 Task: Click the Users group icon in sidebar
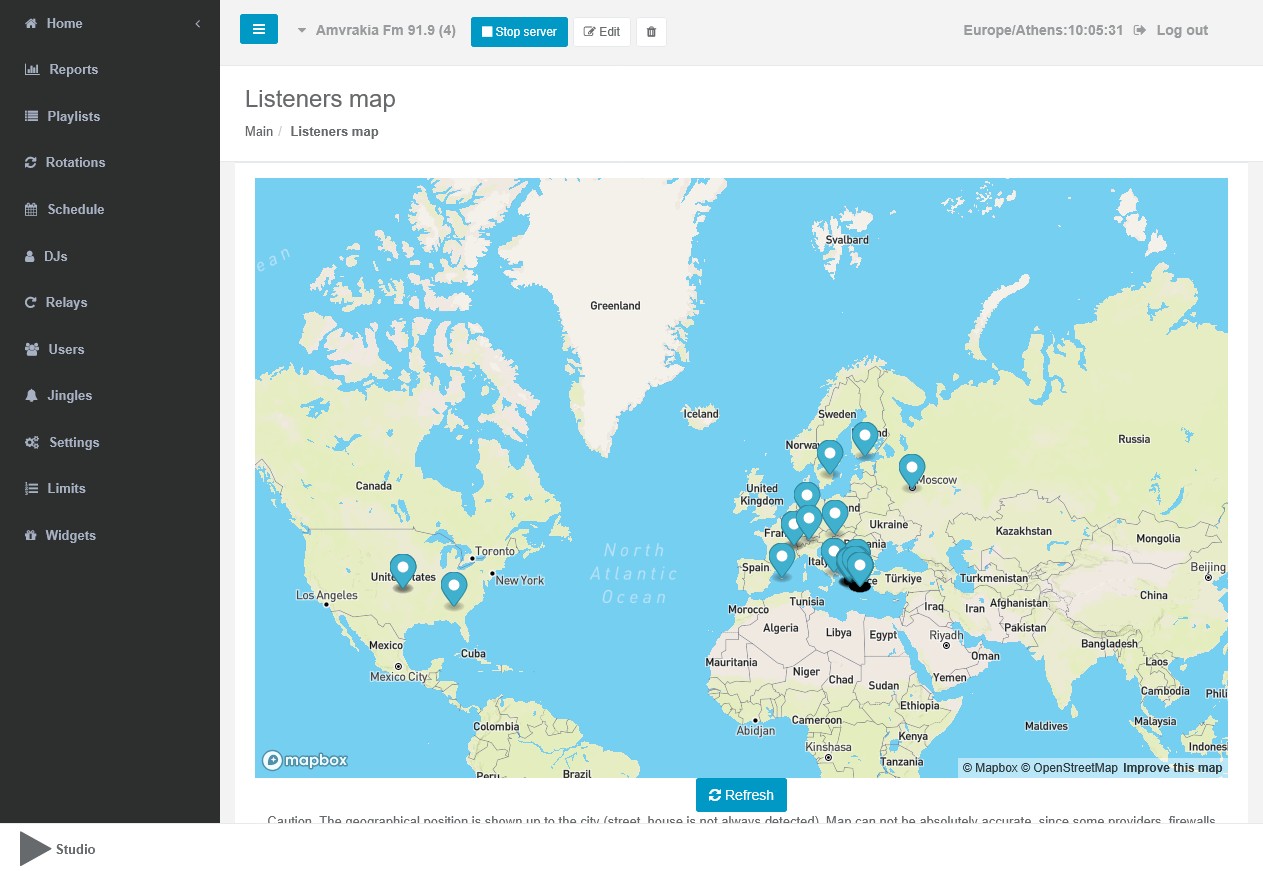point(31,350)
